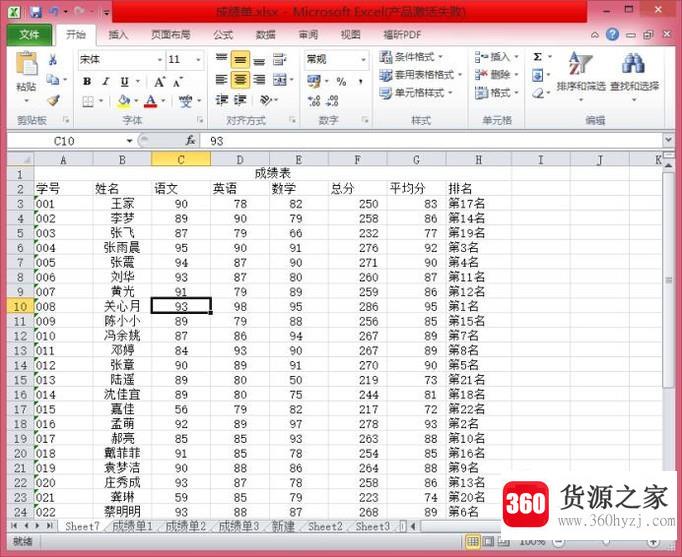This screenshot has width=682, height=557.
Task: Click the Excel Help question mark
Action: tap(612, 34)
